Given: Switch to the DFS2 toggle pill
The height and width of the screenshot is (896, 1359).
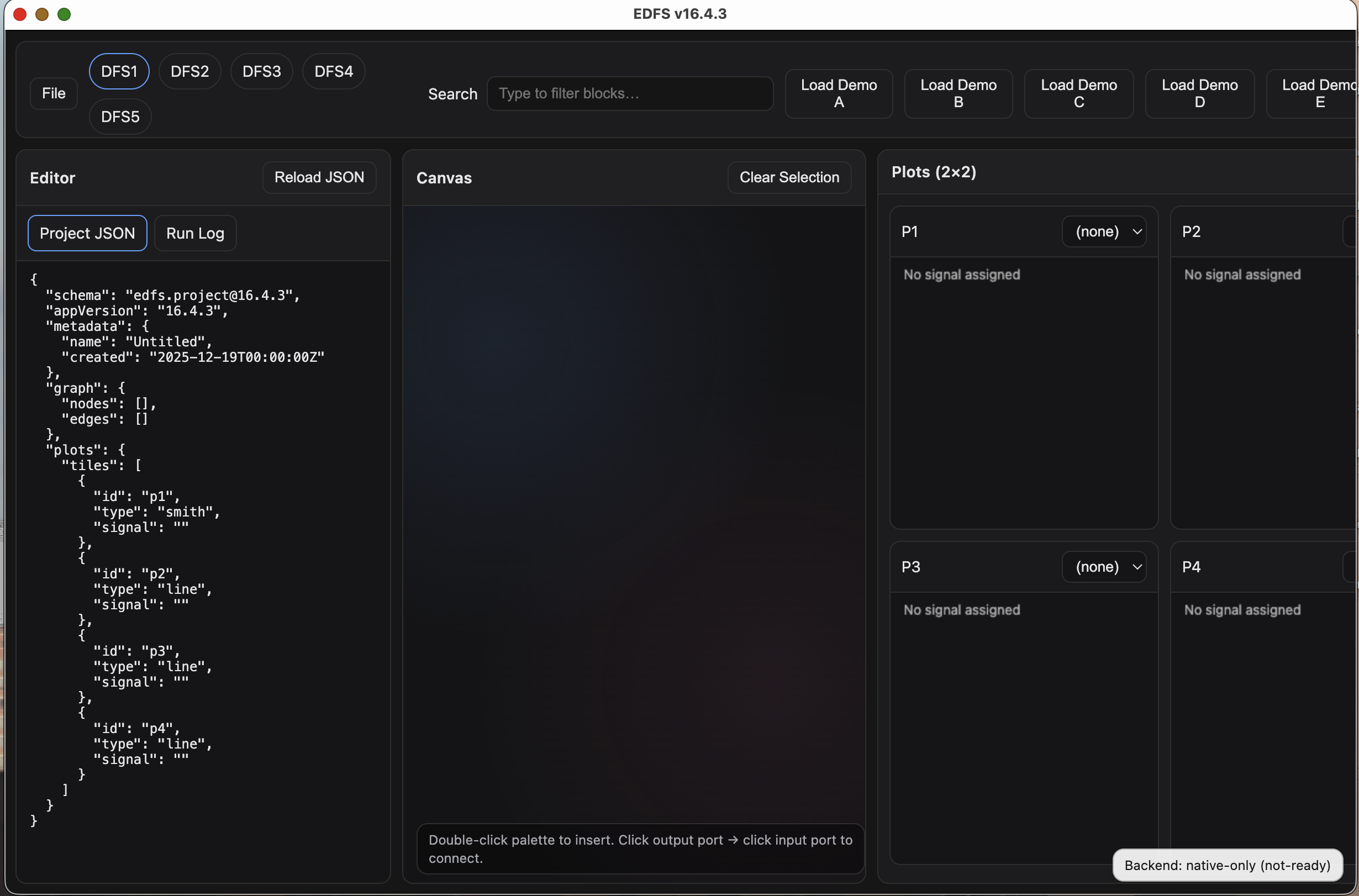Looking at the screenshot, I should click(189, 71).
